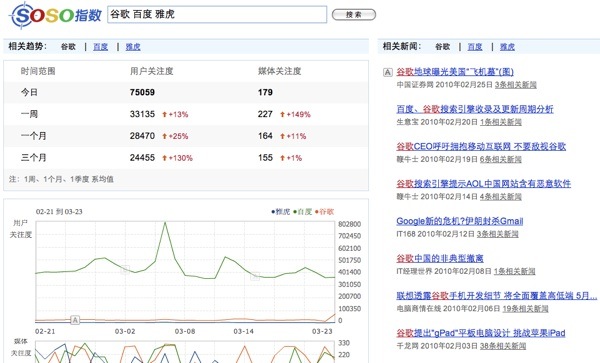Image resolution: width=600 pixels, height=363 pixels.
Task: Select 雅虎 in 相关趋势 tabs
Action: click(133, 47)
